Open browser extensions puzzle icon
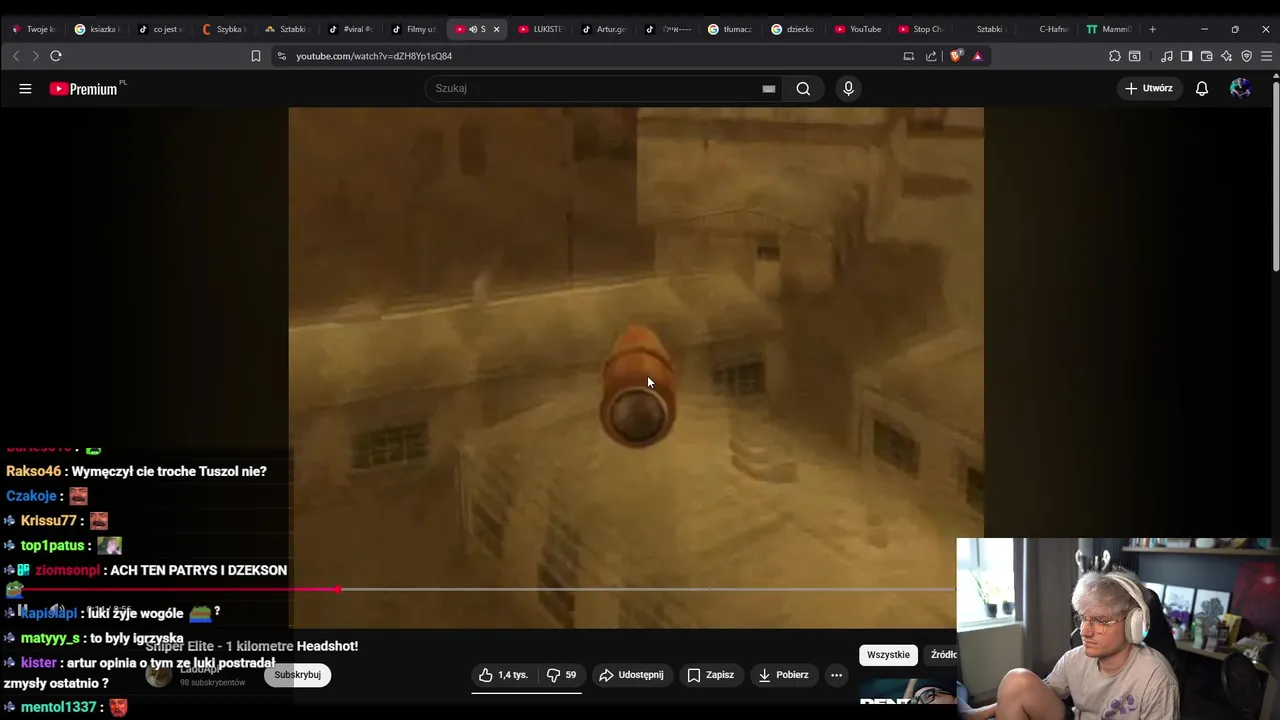The width and height of the screenshot is (1280, 720). [x=1115, y=56]
